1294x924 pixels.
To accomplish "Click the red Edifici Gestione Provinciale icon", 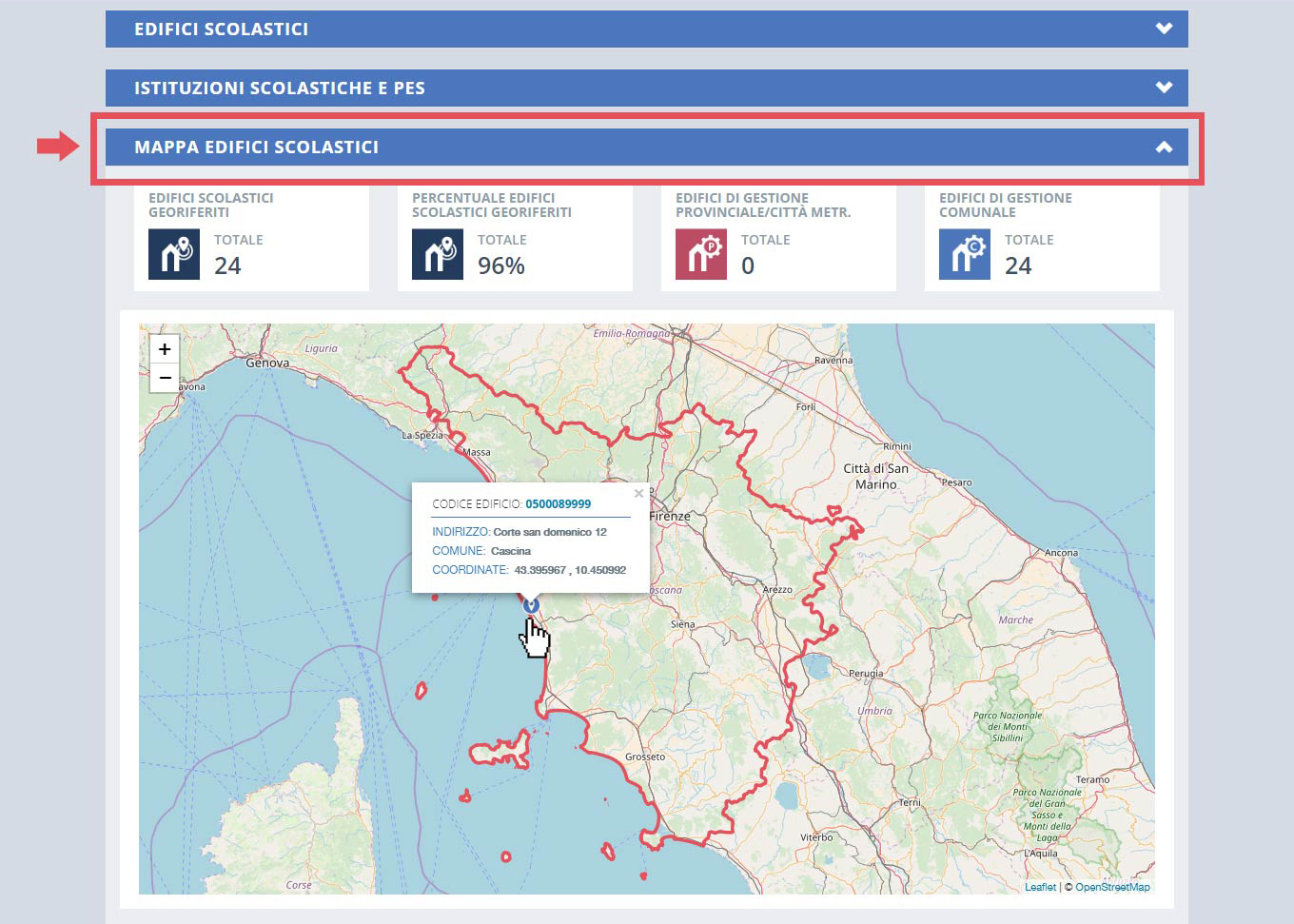I will point(700,253).
